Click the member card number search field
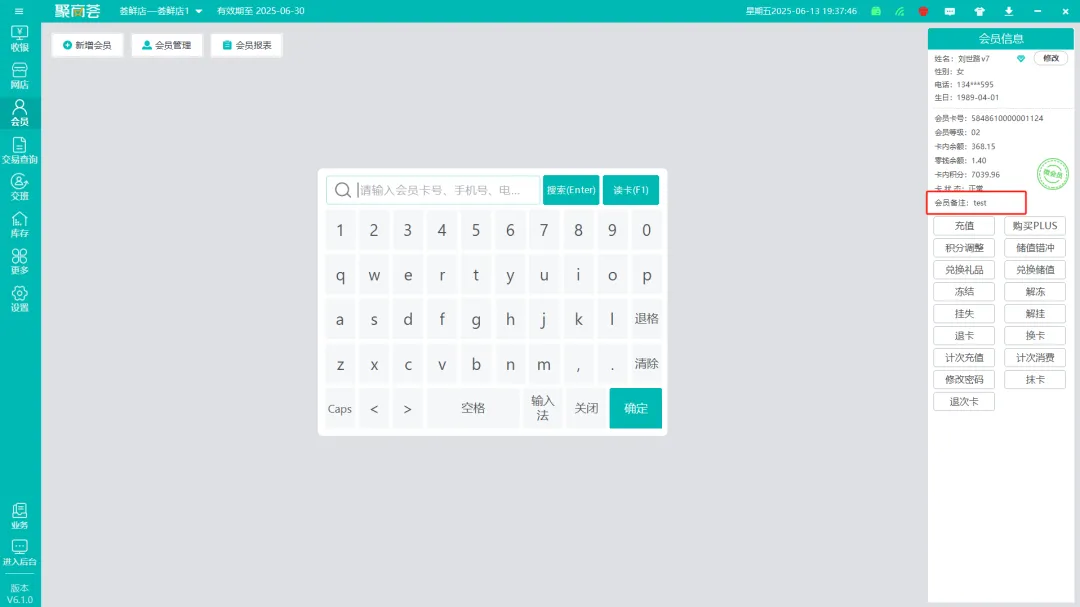The width and height of the screenshot is (1080, 607). pos(445,190)
